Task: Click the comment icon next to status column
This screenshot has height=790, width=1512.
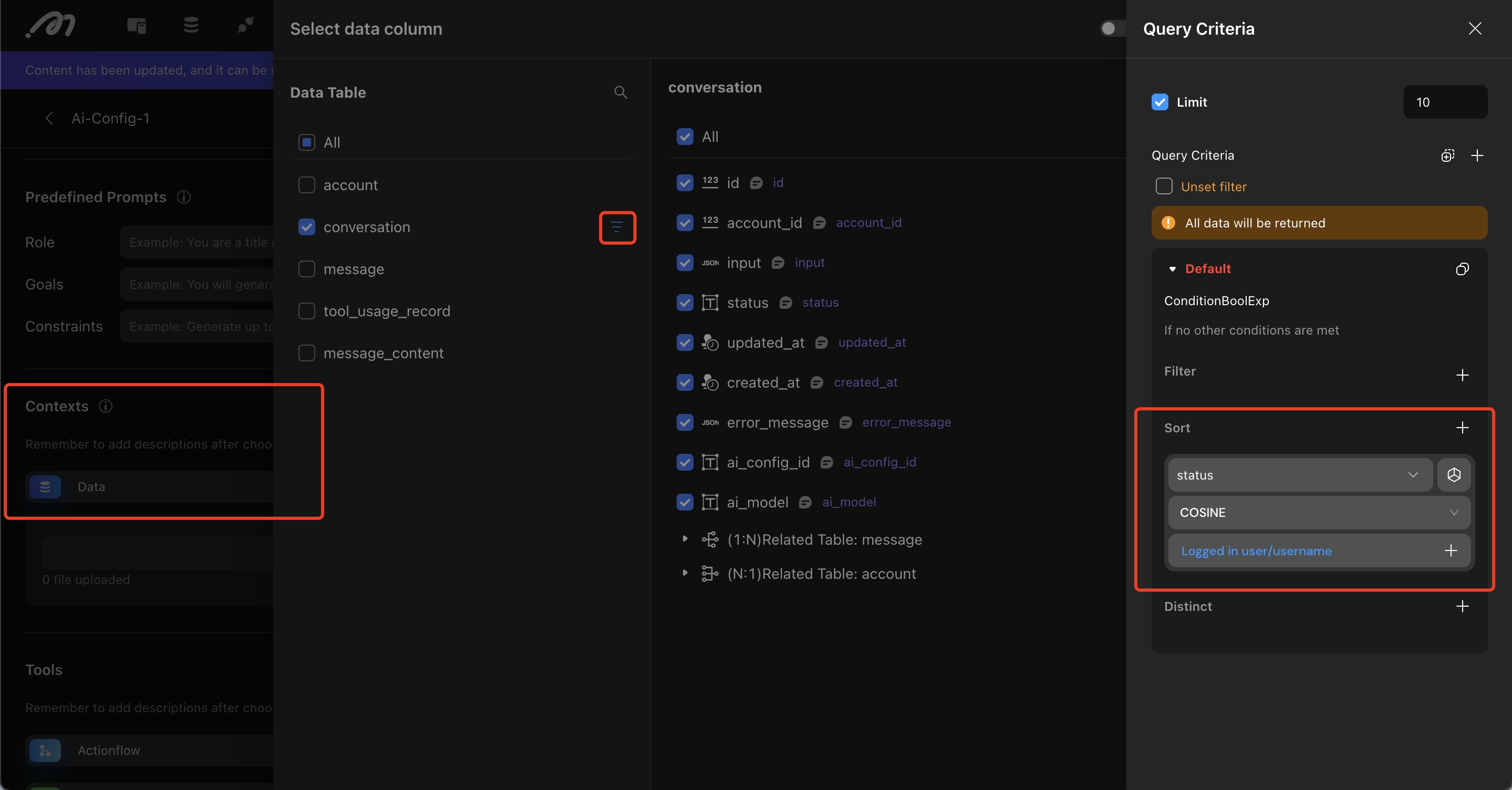Action: [x=786, y=302]
